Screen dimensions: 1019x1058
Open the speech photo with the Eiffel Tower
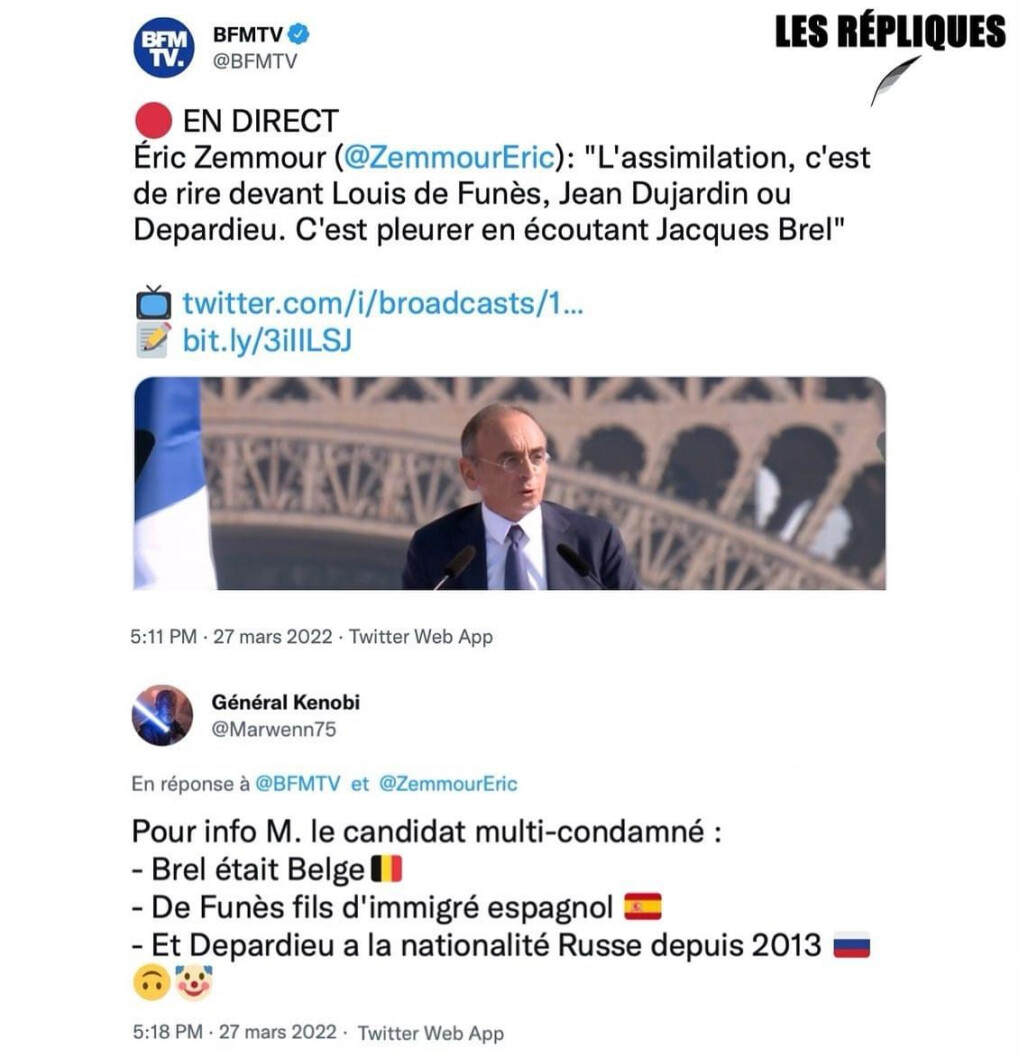tap(510, 483)
